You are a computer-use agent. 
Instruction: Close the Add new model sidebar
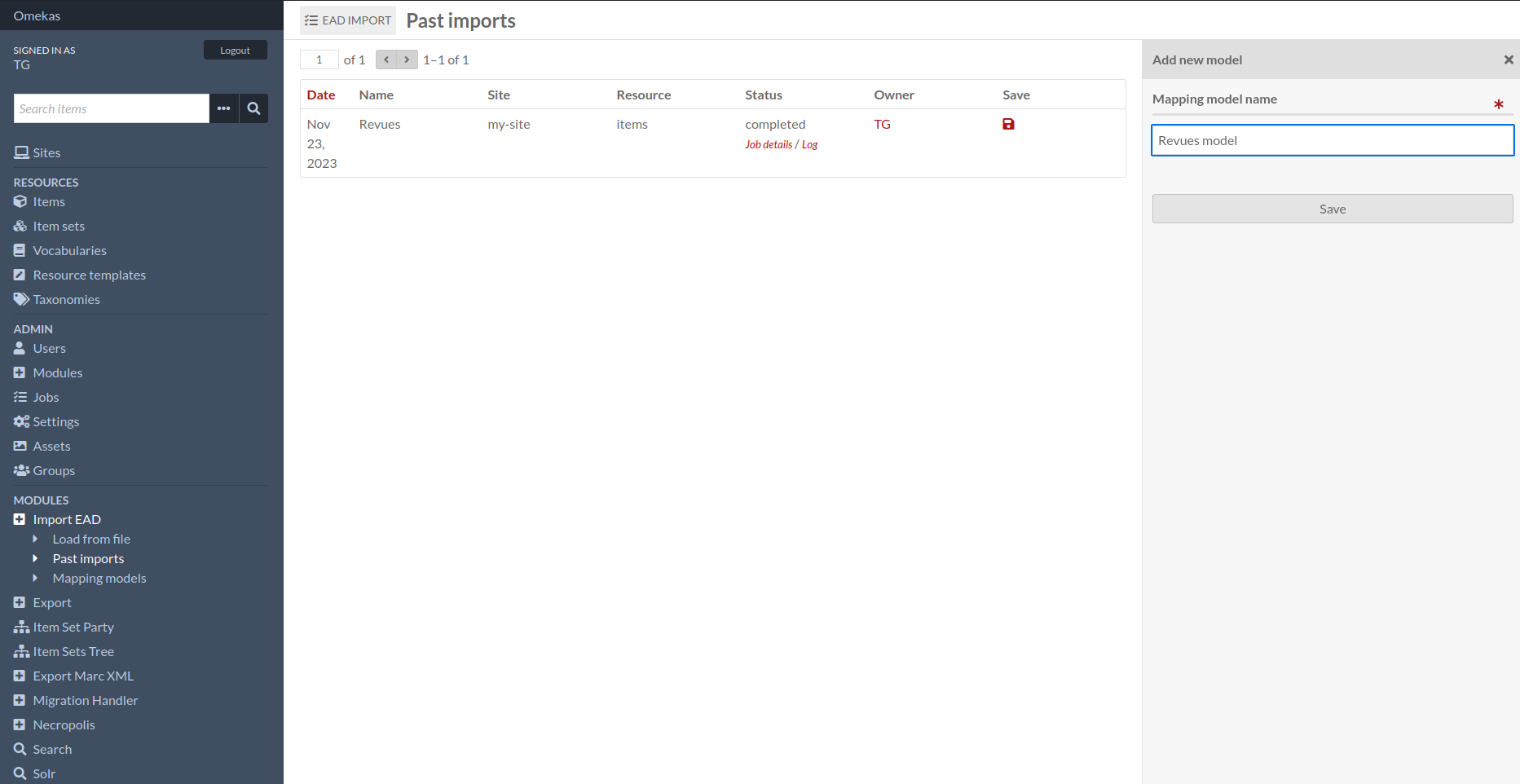[1509, 59]
